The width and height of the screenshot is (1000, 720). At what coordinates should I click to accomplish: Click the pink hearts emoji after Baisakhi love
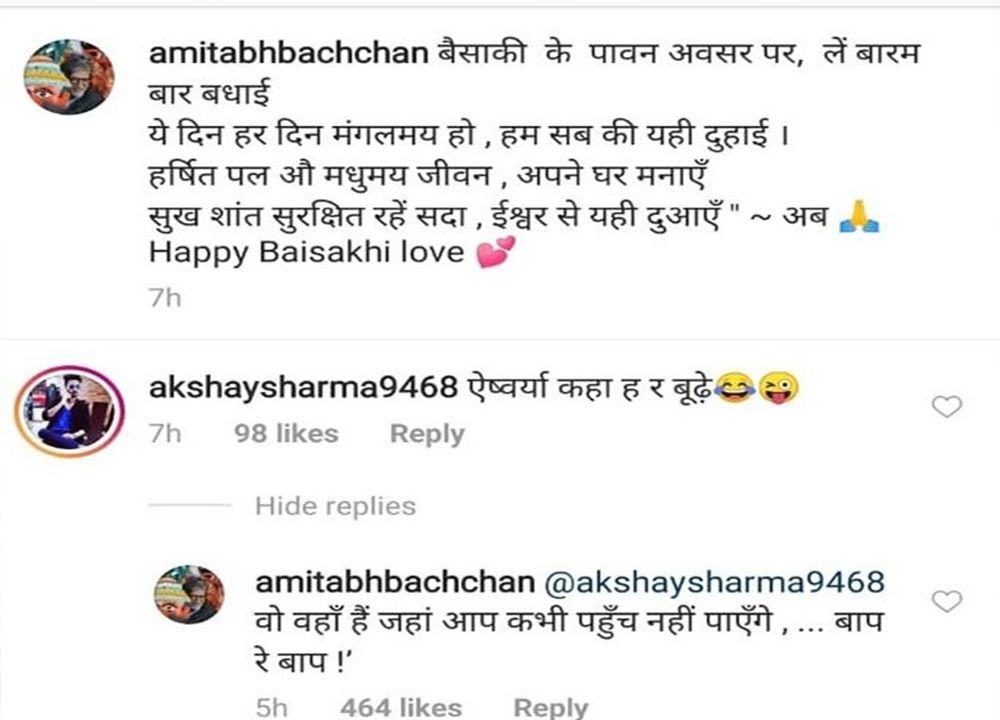coord(496,252)
